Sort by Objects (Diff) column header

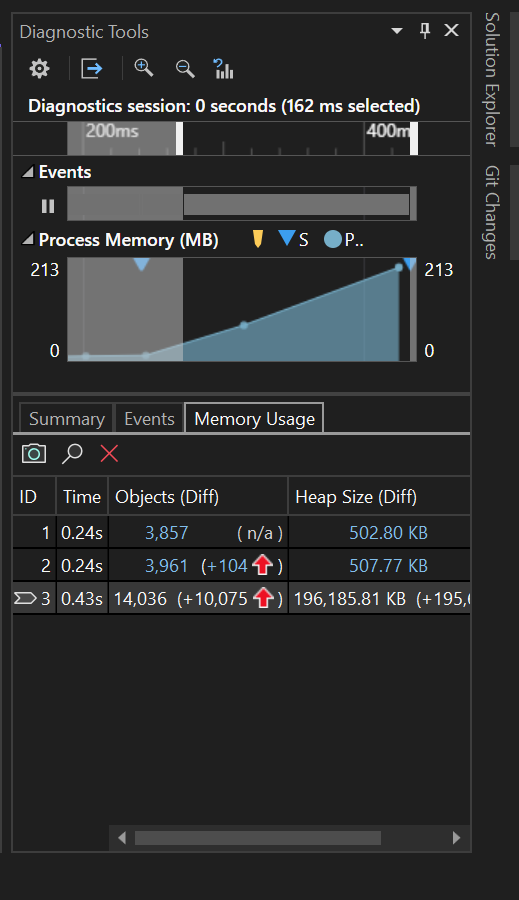click(198, 496)
